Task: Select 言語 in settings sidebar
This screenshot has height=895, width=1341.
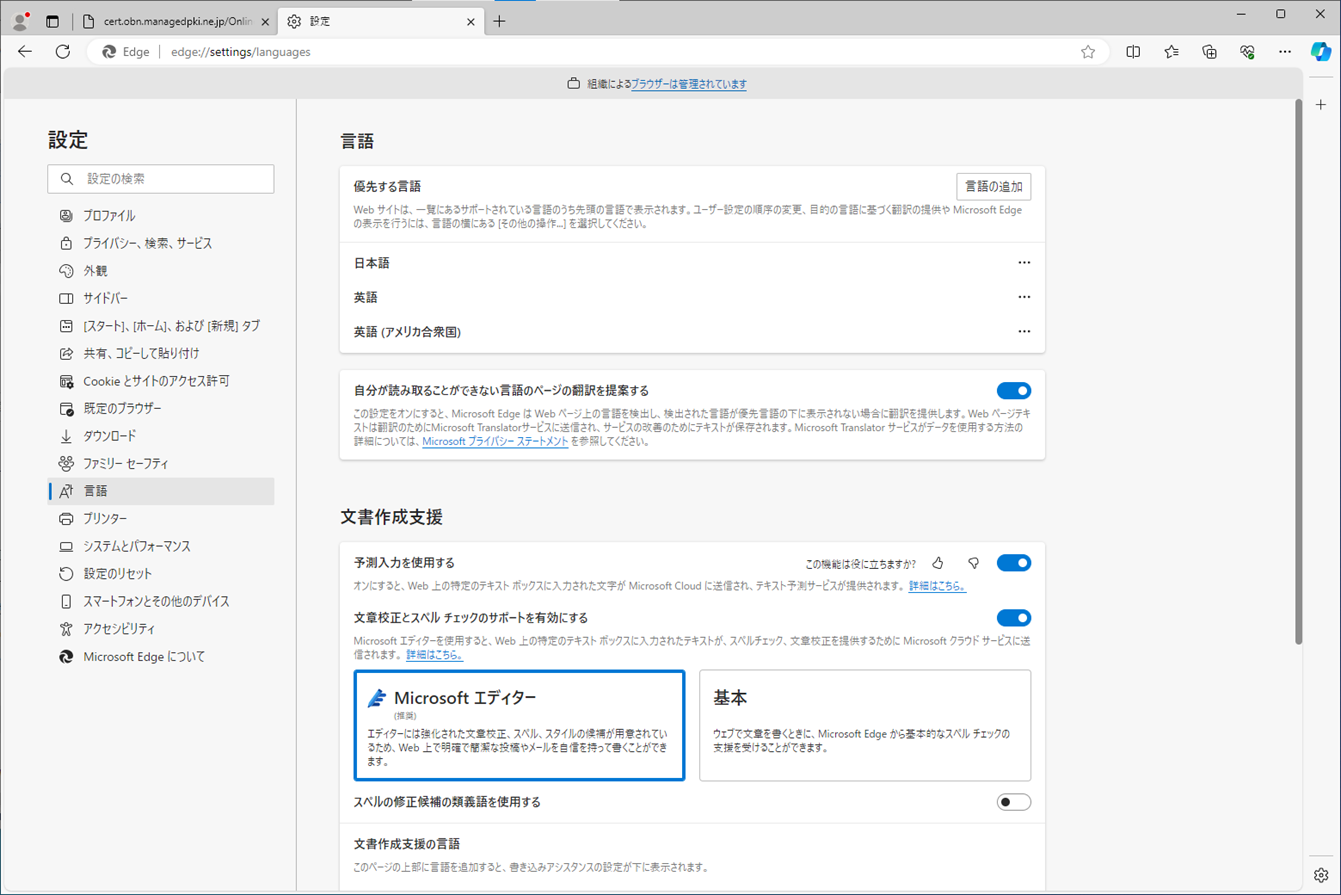Action: 161,491
